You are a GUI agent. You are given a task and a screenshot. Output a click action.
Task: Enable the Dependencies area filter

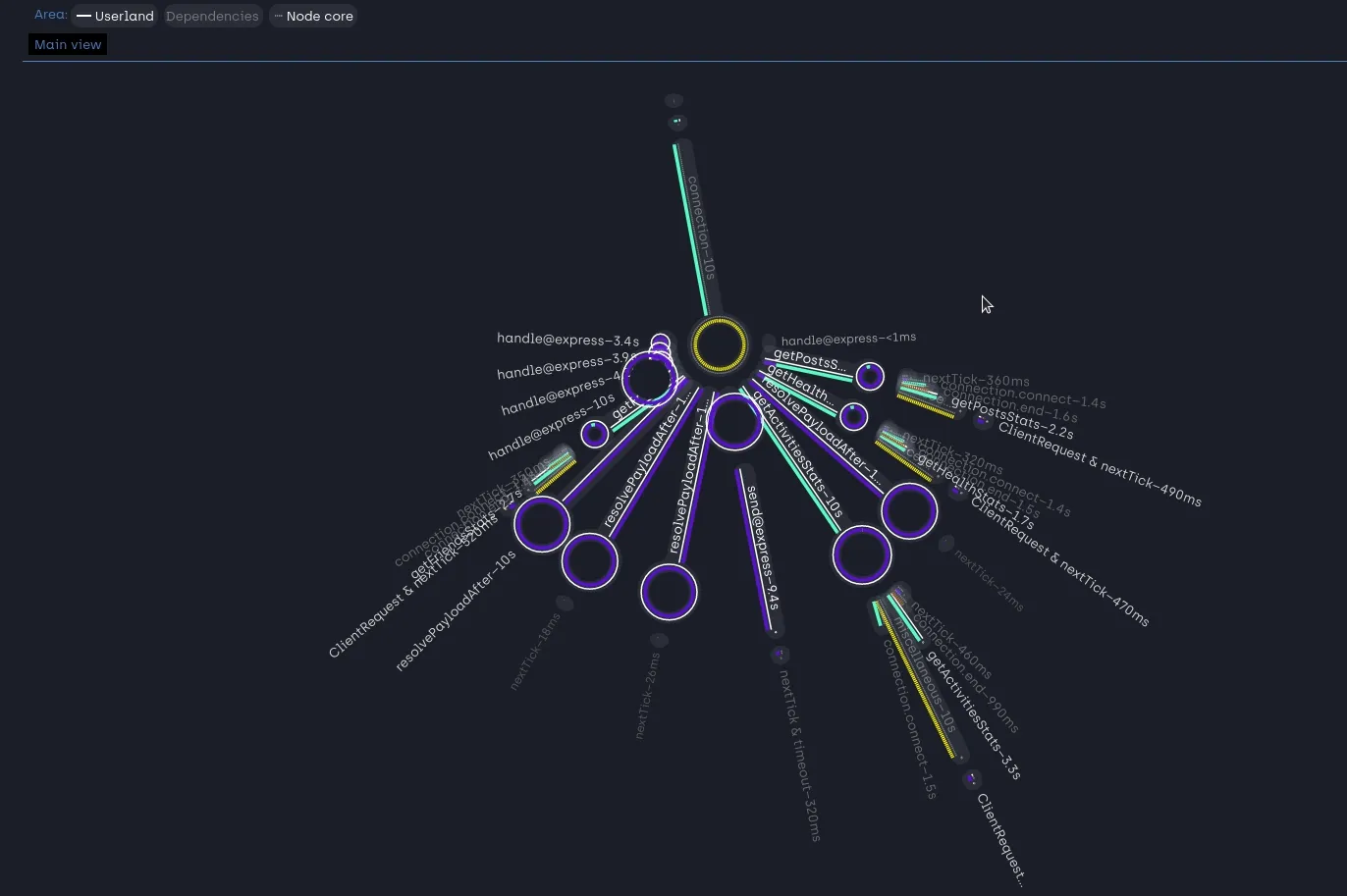click(x=212, y=16)
